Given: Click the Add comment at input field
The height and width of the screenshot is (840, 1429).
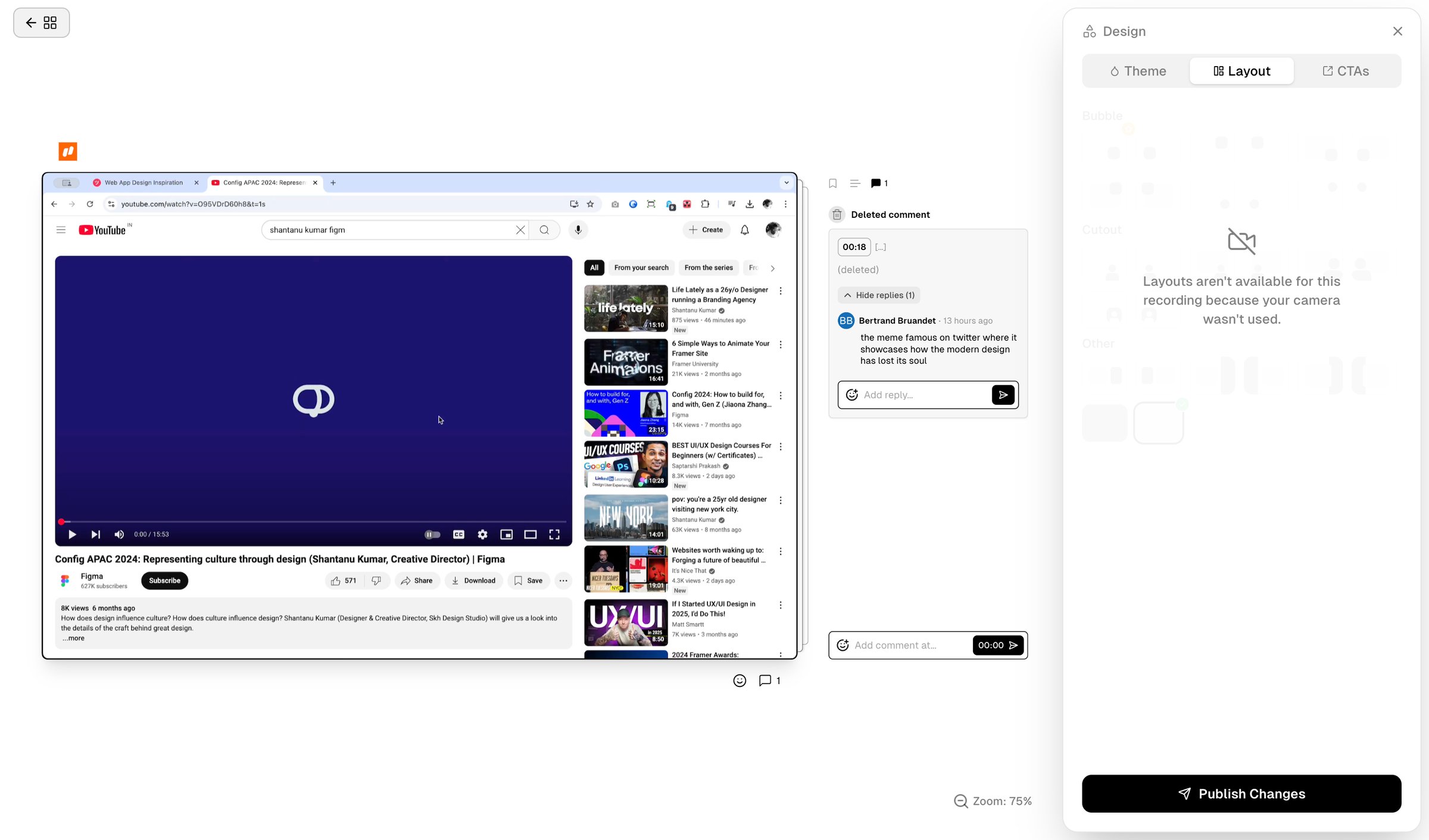Looking at the screenshot, I should (x=910, y=645).
